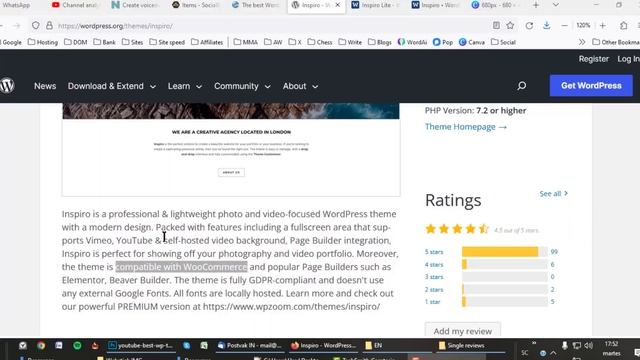Click the 4 stars rating bar
640x360 pixels.
(504, 264)
